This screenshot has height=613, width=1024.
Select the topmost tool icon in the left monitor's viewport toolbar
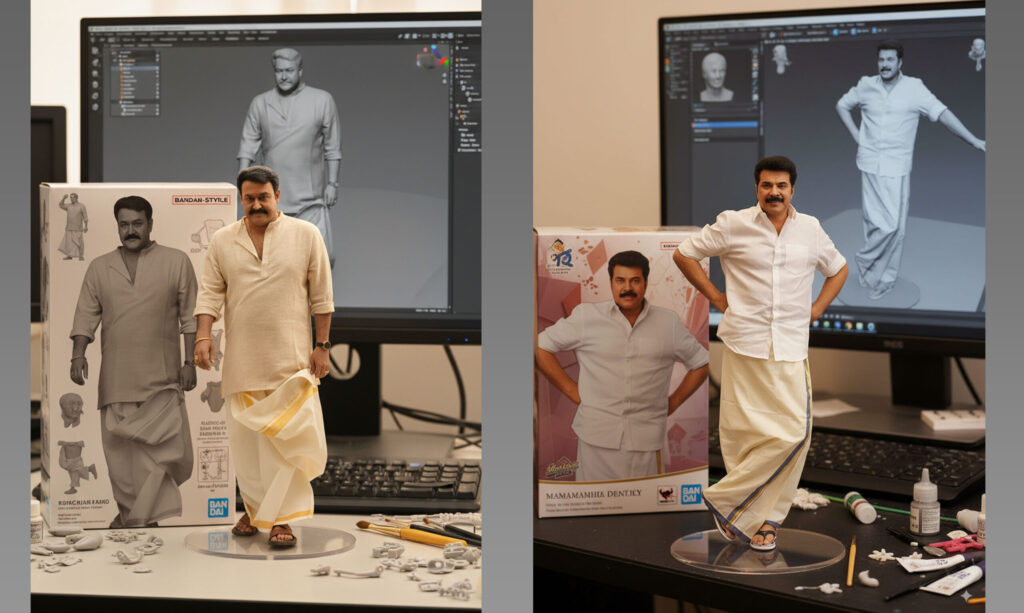pyautogui.click(x=96, y=49)
